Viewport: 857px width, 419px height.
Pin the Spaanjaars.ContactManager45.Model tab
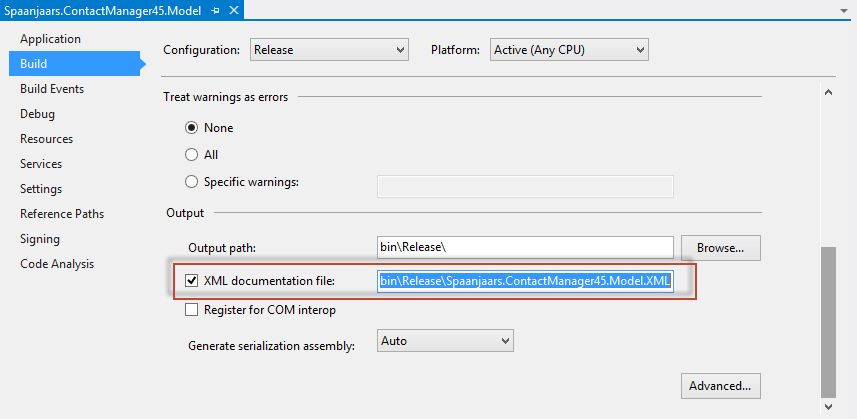tap(213, 10)
